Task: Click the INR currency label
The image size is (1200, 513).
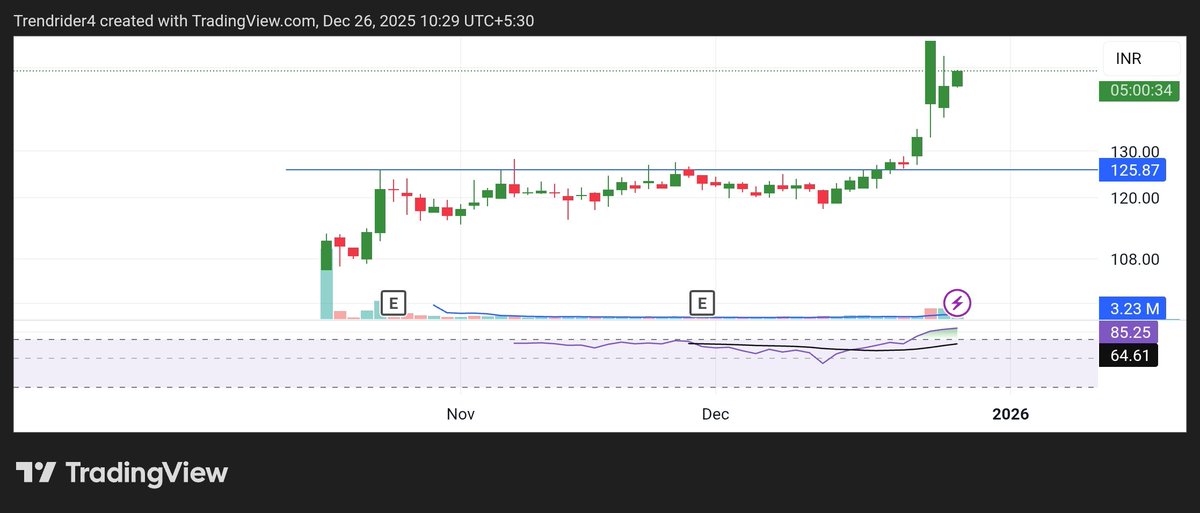Action: pos(1129,60)
